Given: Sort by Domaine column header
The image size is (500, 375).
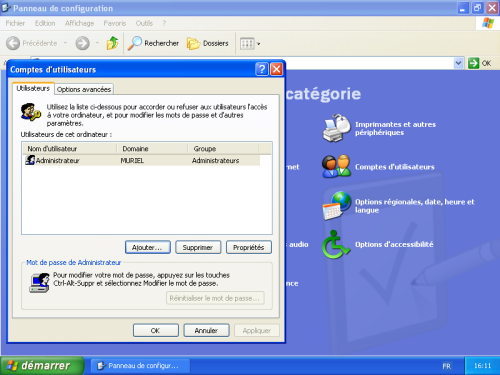Looking at the screenshot, I should click(152, 149).
